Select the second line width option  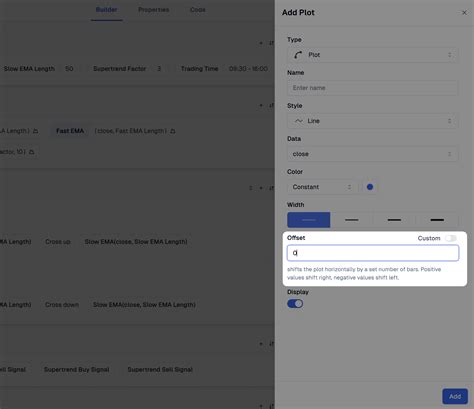click(x=352, y=220)
